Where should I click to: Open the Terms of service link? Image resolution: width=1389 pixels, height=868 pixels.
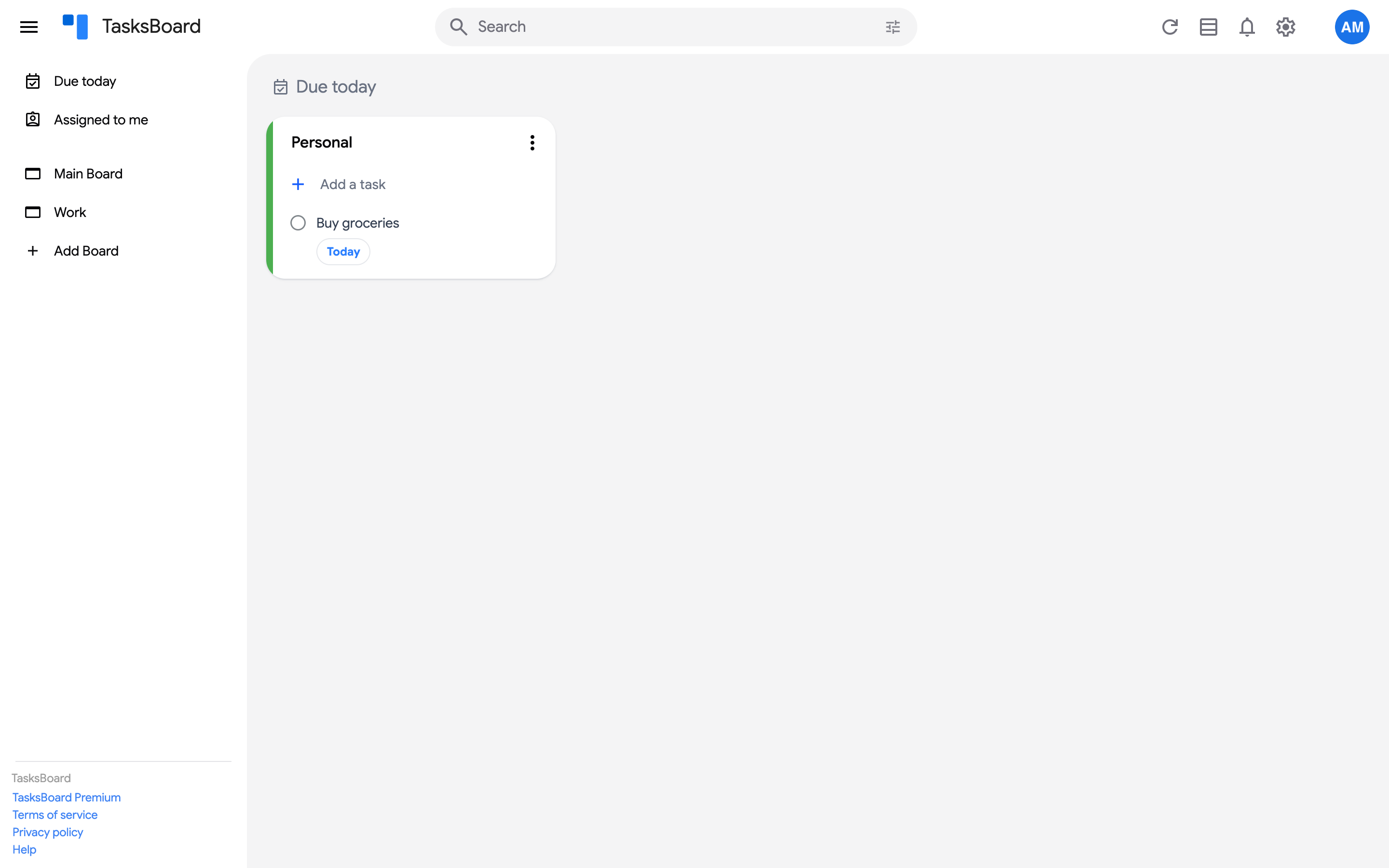pyautogui.click(x=55, y=814)
